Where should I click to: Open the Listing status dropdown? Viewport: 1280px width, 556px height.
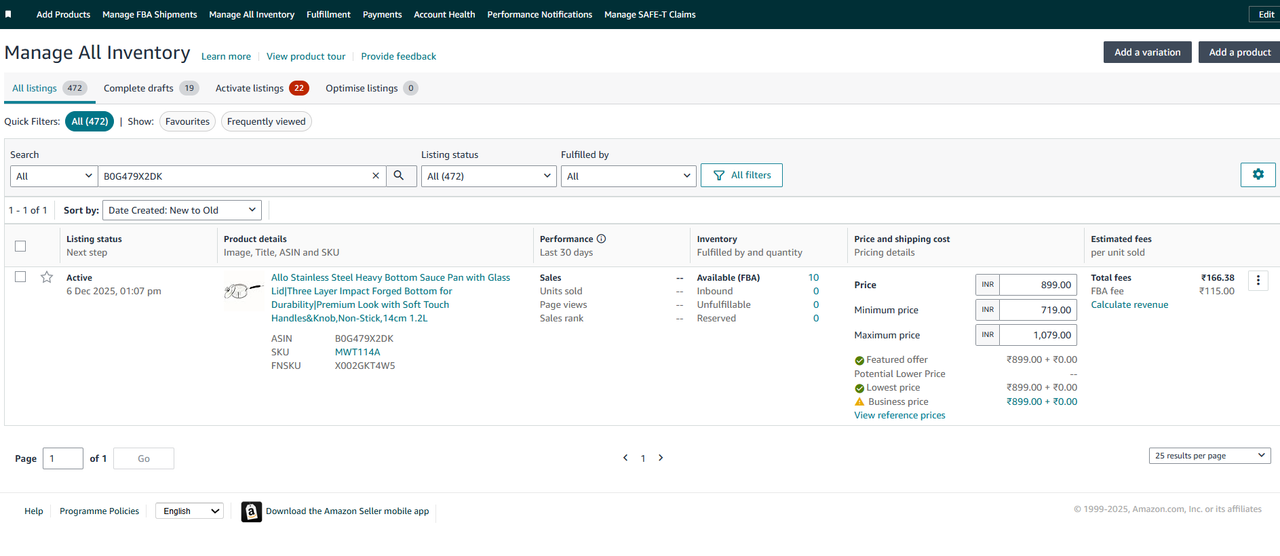(489, 176)
